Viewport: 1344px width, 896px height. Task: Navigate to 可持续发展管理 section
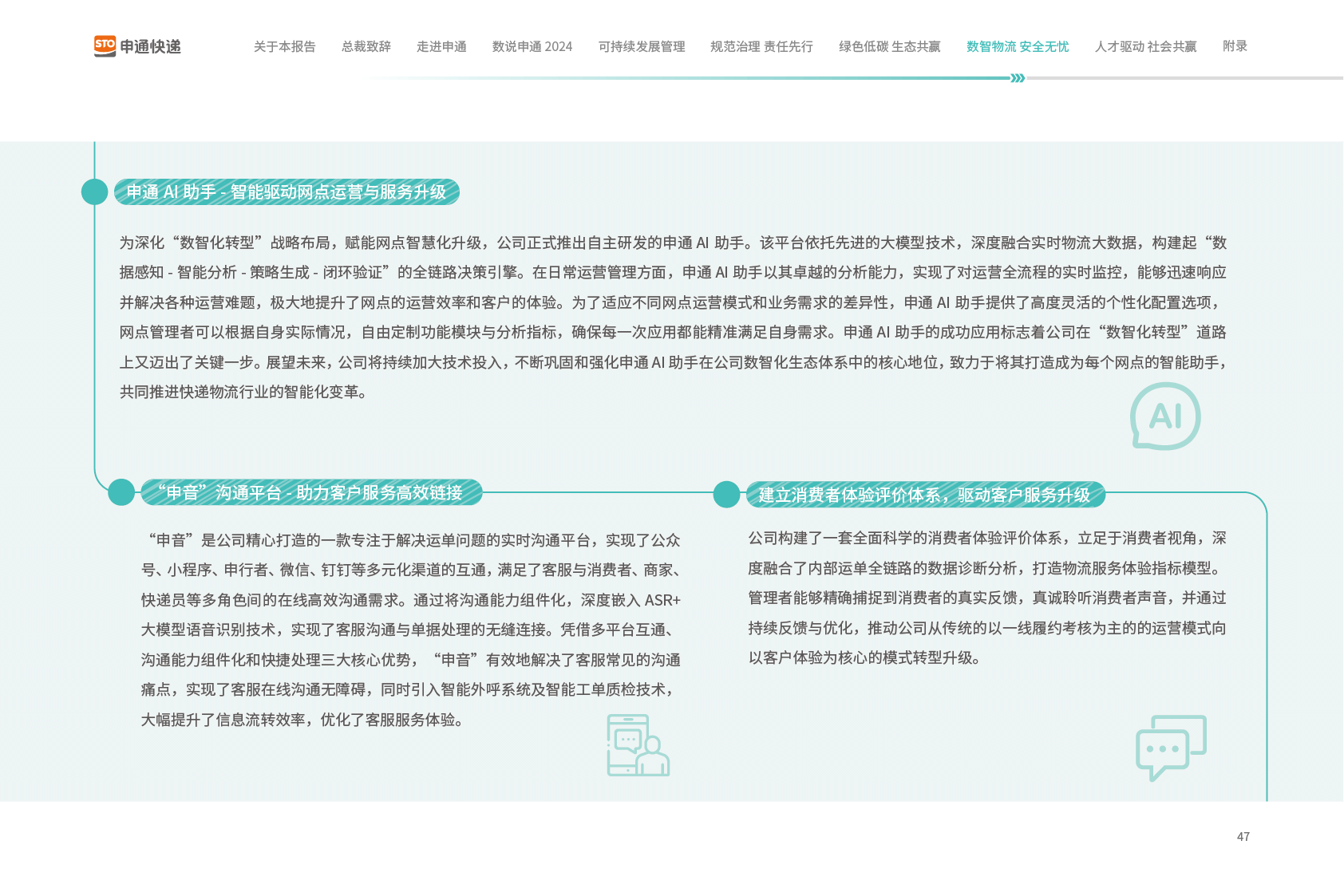pos(642,46)
